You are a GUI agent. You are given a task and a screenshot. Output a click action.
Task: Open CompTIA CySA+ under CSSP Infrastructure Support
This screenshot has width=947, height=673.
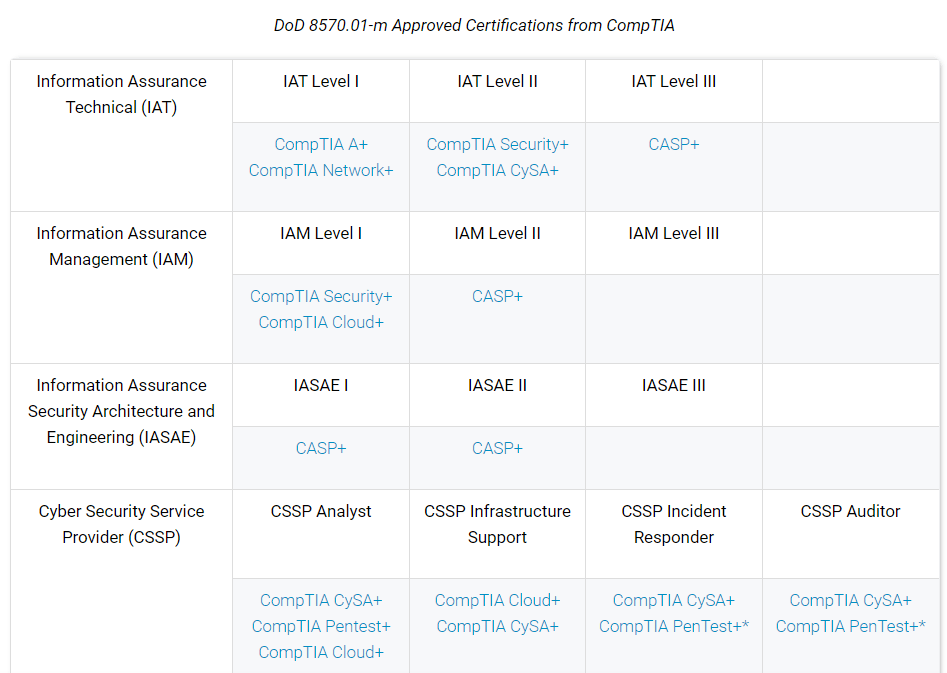click(x=497, y=626)
